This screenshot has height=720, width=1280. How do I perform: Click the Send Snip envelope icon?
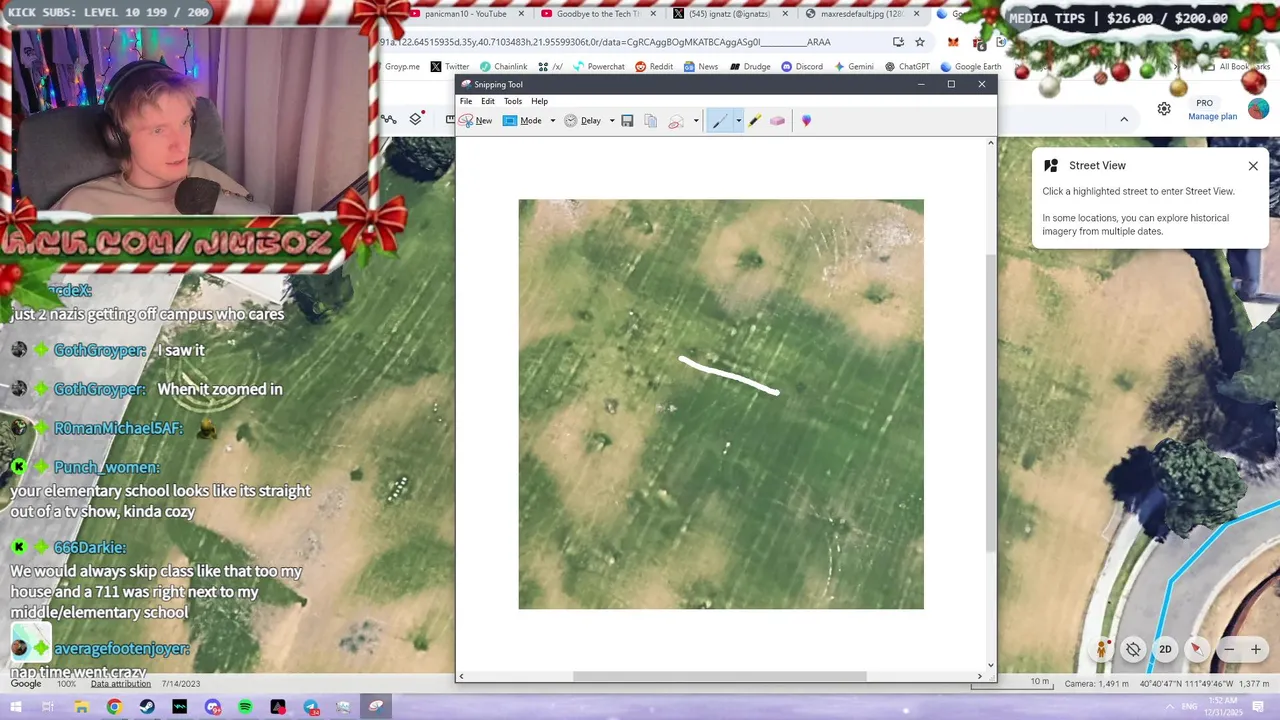676,121
